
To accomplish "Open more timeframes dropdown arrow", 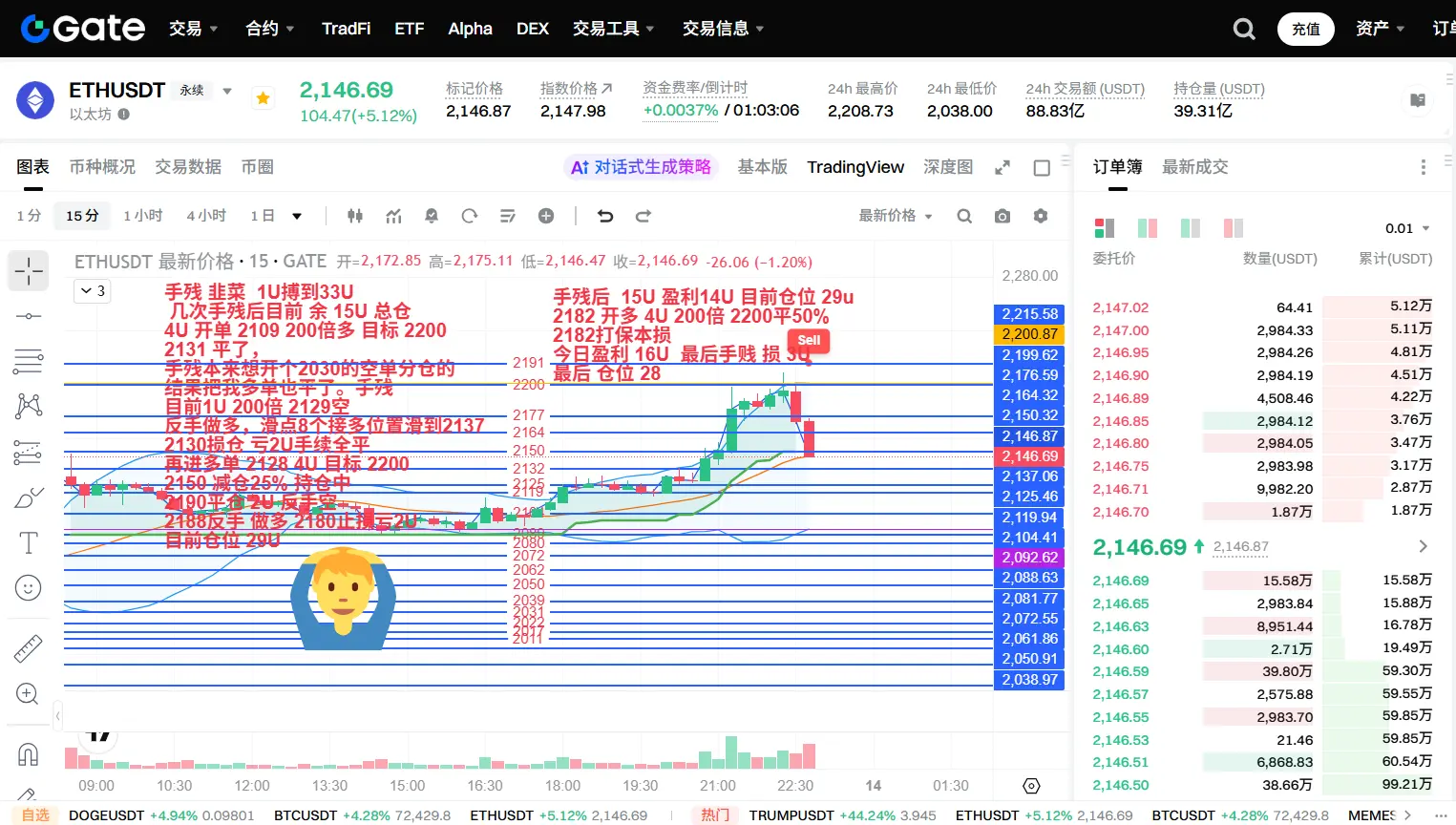I will click(x=297, y=216).
